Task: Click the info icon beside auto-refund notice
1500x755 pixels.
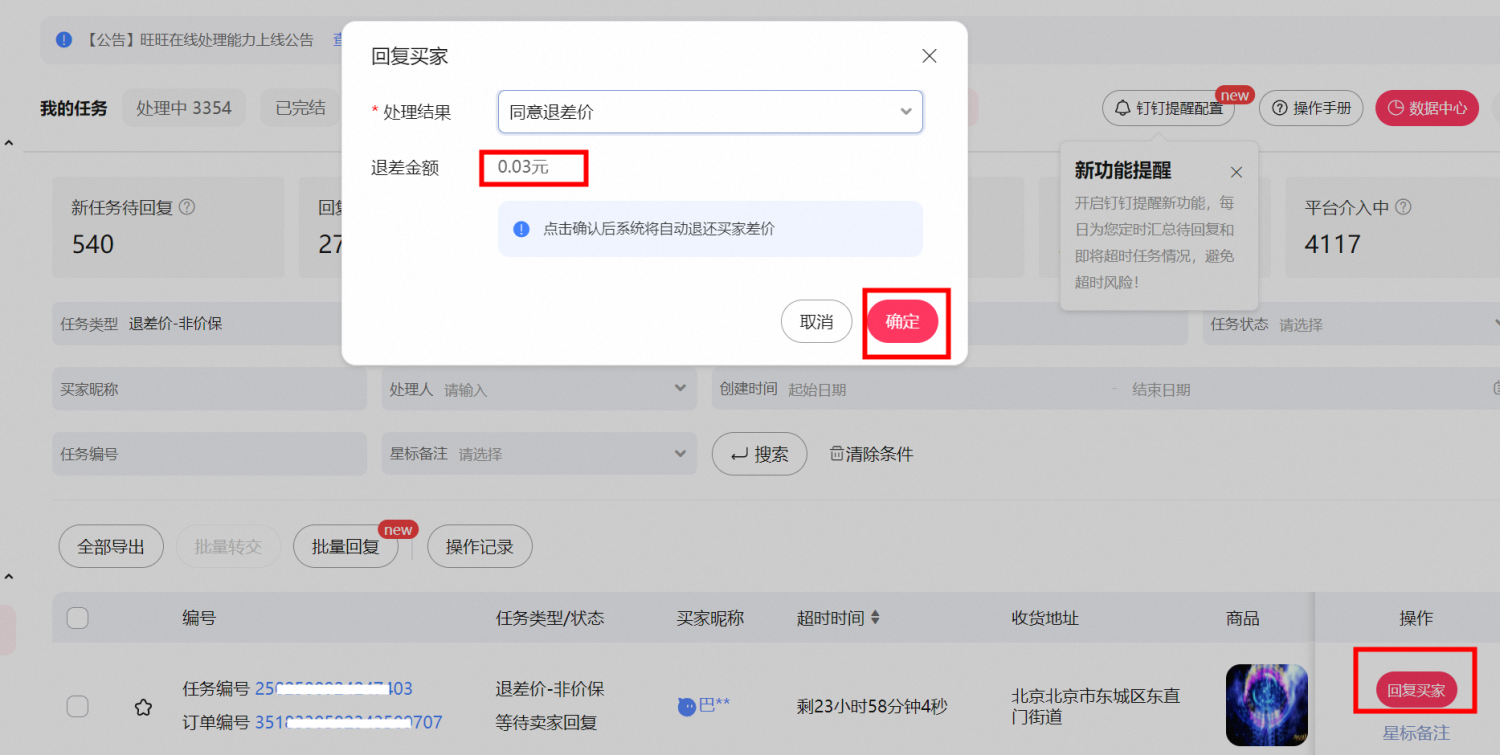Action: (x=521, y=229)
